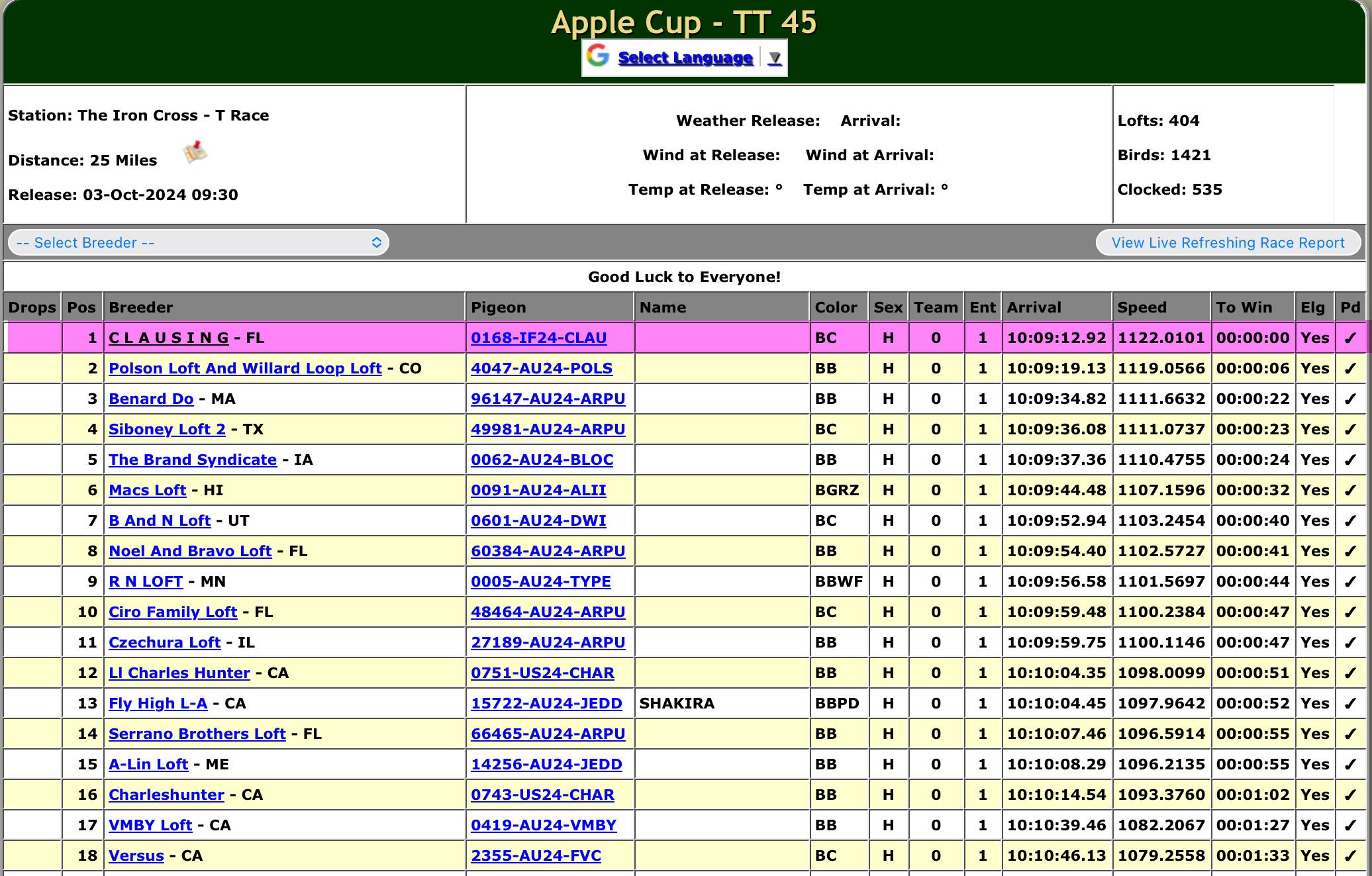Screen dimensions: 1372x876
Task: Click the Pd checkmark in Benard Do row
Action: pyautogui.click(x=1350, y=399)
